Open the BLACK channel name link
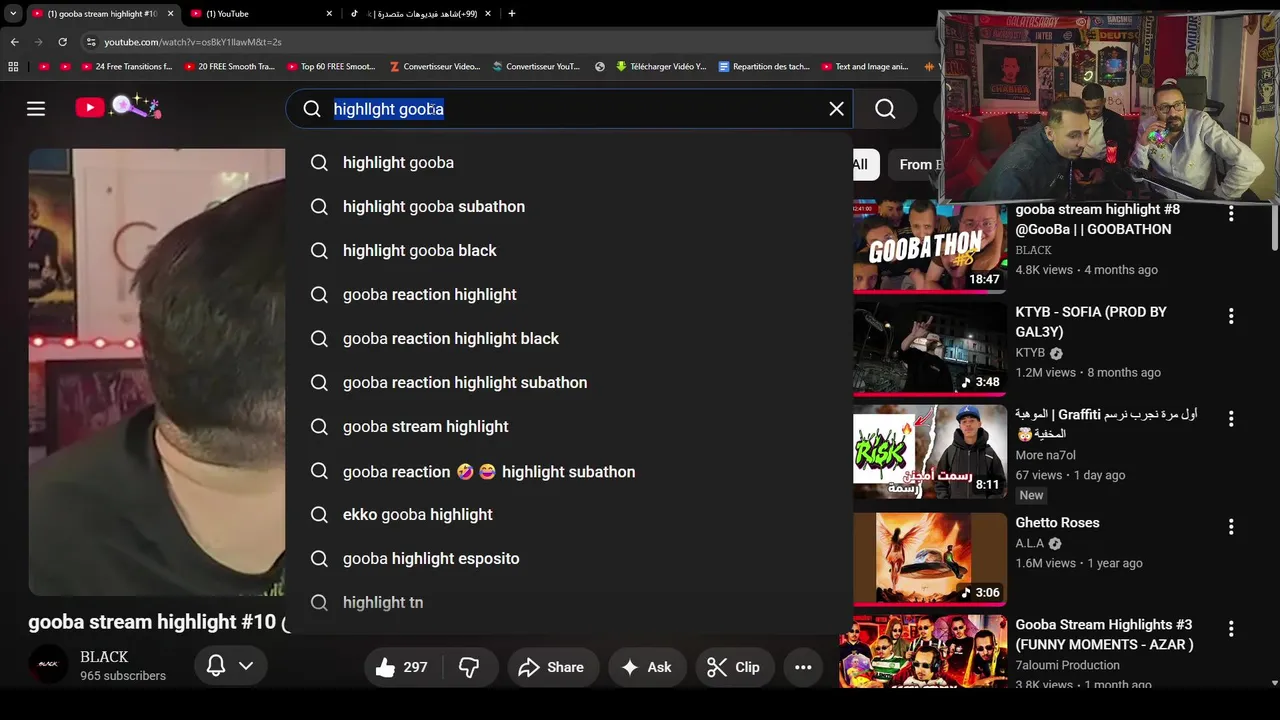This screenshot has width=1280, height=720. pos(104,657)
